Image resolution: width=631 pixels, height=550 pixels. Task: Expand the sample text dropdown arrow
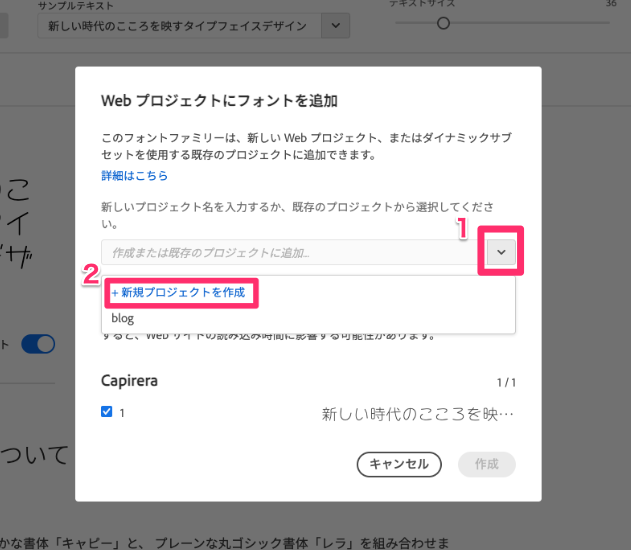[335, 26]
